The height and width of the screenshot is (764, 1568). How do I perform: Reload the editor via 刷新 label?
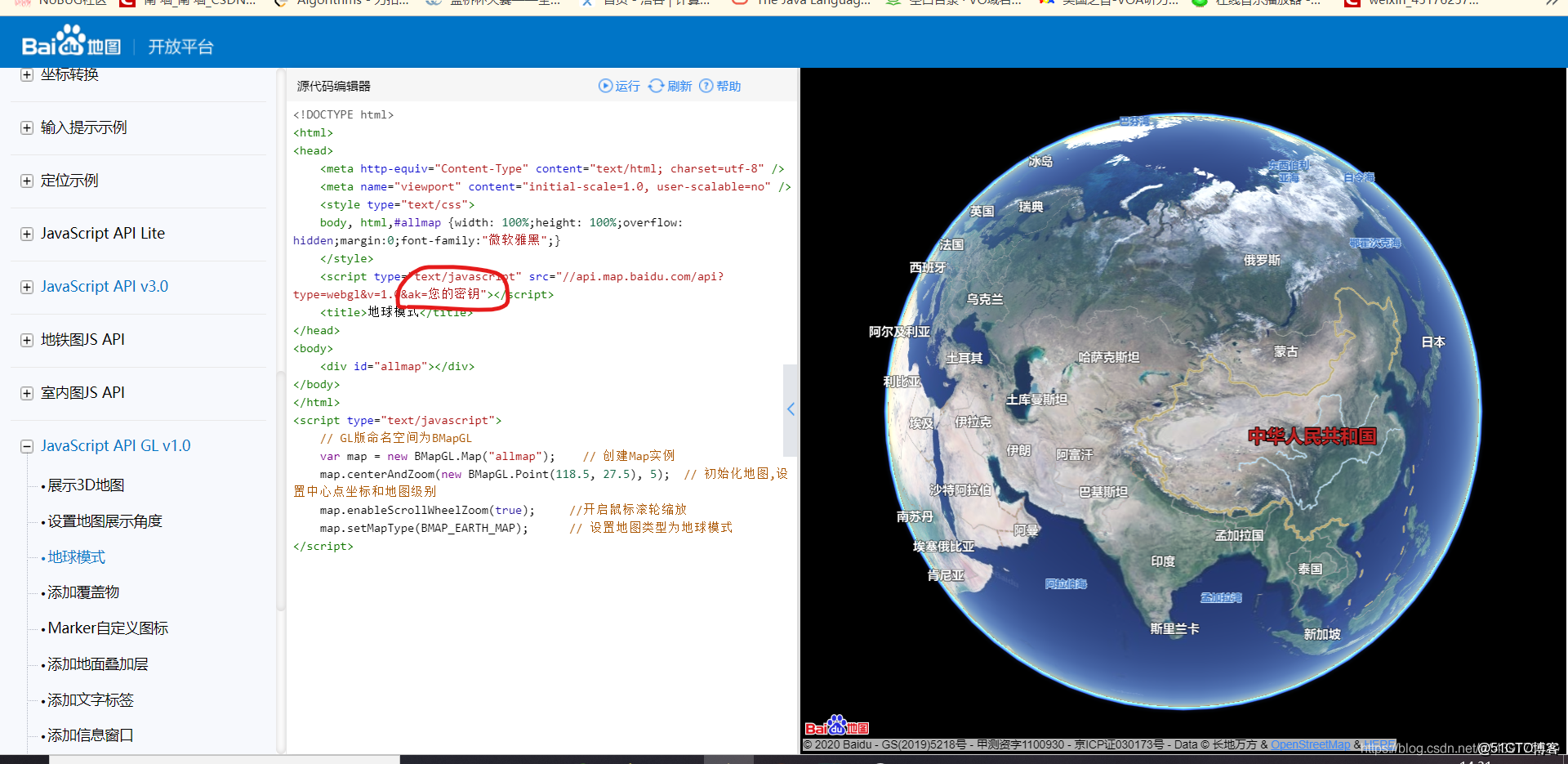click(x=679, y=87)
